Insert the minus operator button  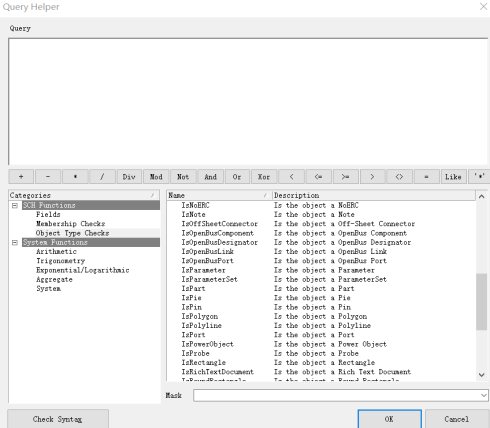(48, 177)
